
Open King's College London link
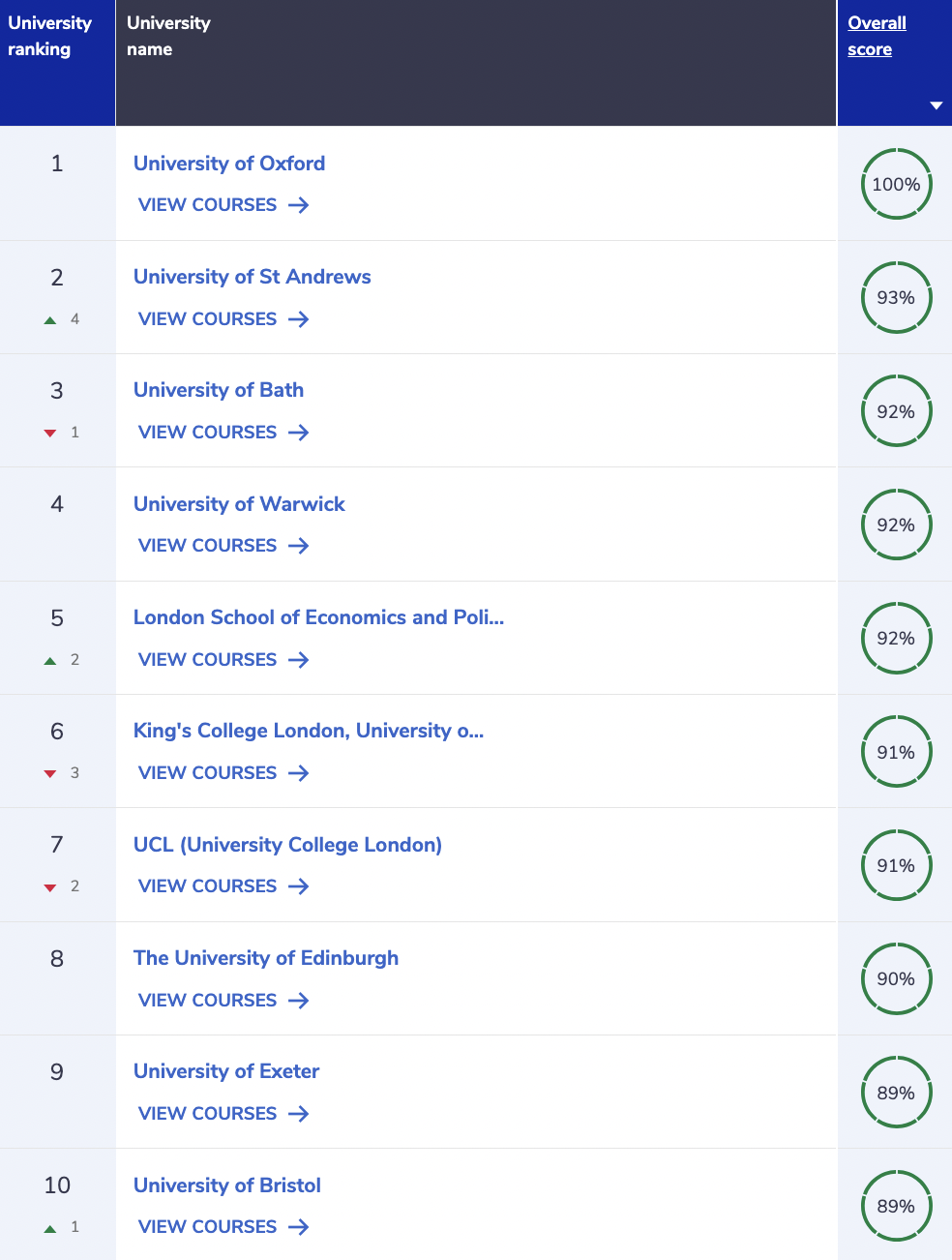(309, 731)
